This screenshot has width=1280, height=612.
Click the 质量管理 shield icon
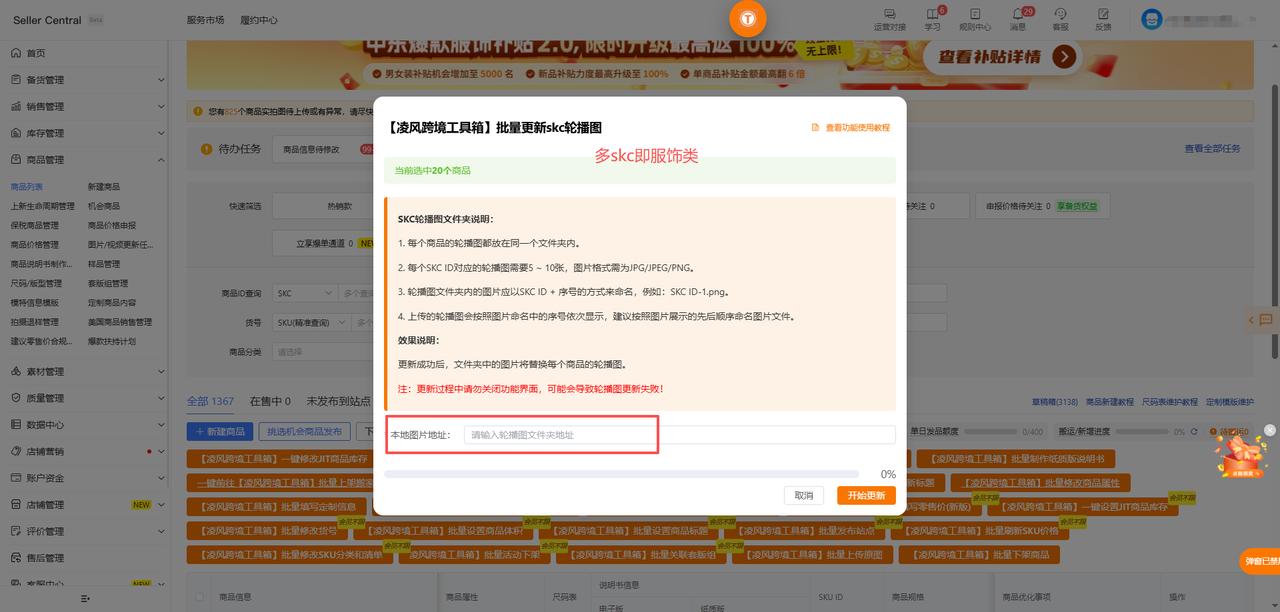coord(16,398)
